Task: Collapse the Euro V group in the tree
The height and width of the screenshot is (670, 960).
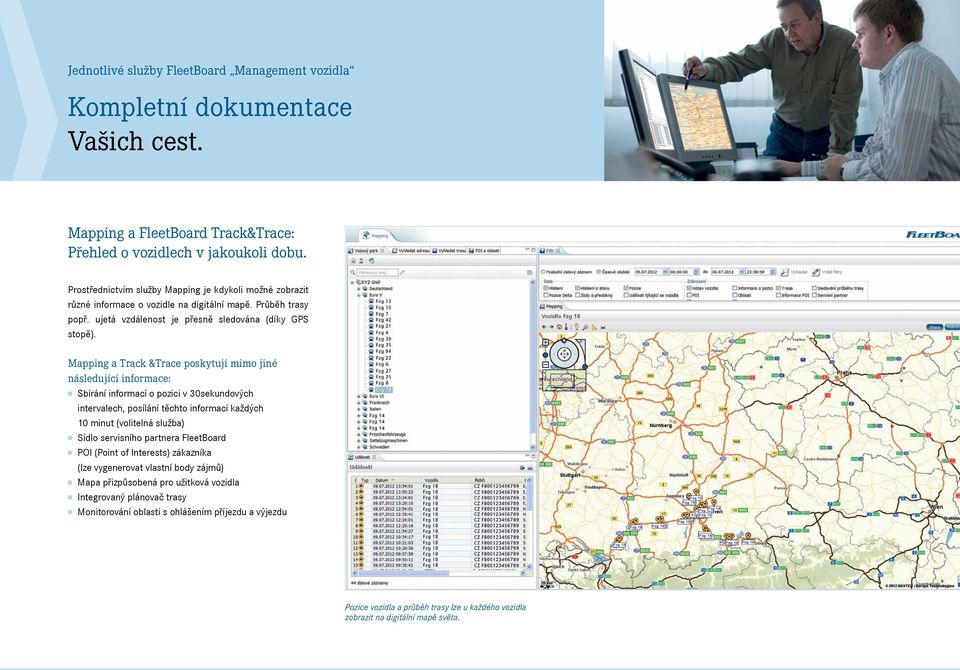Action: pos(359,295)
